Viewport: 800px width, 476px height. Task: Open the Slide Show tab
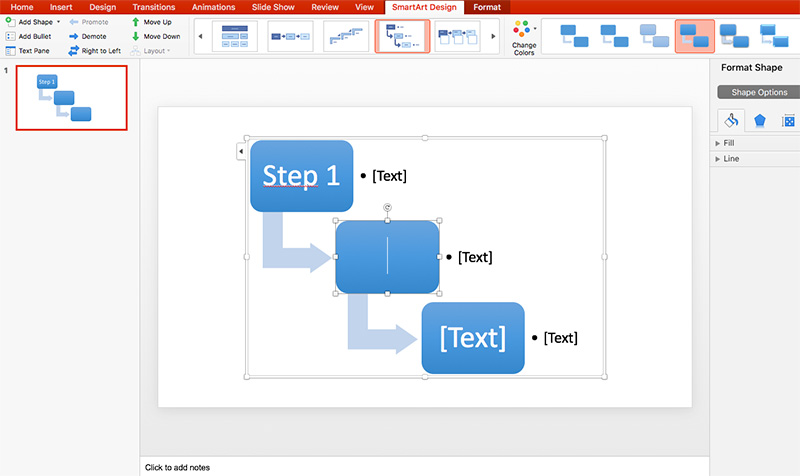(x=273, y=7)
